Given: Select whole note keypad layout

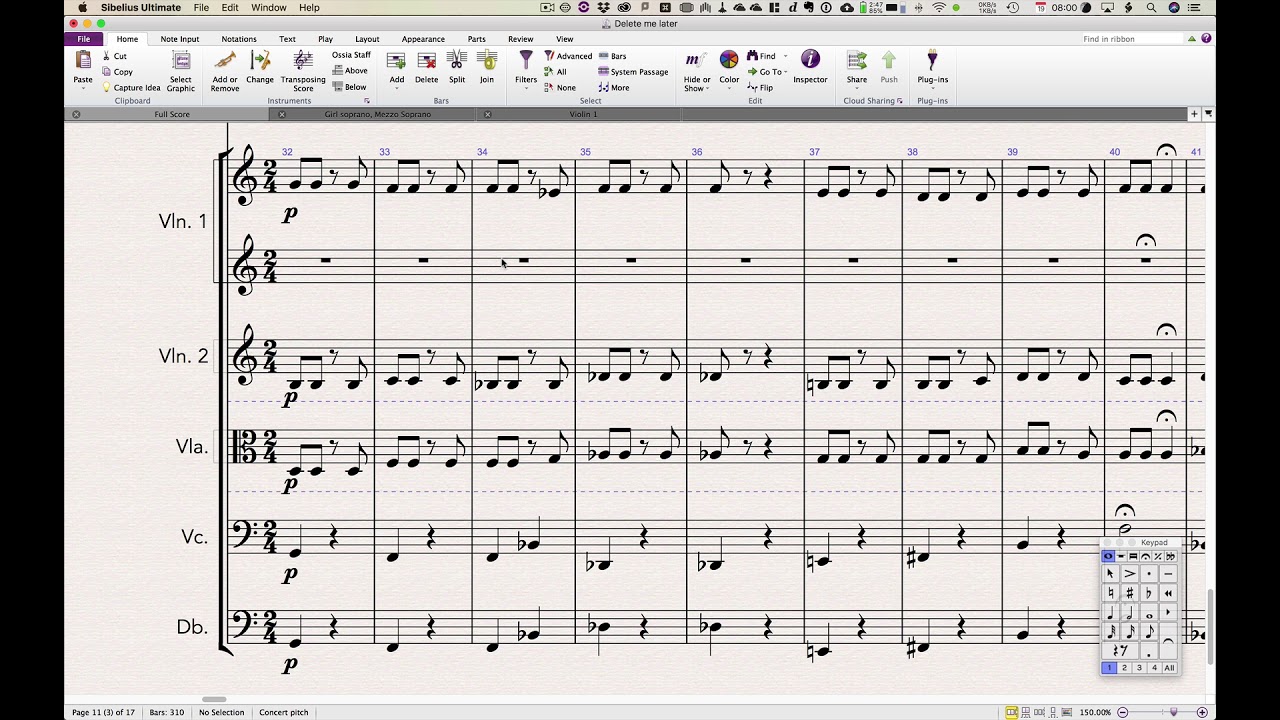Looking at the screenshot, I should click(1107, 556).
